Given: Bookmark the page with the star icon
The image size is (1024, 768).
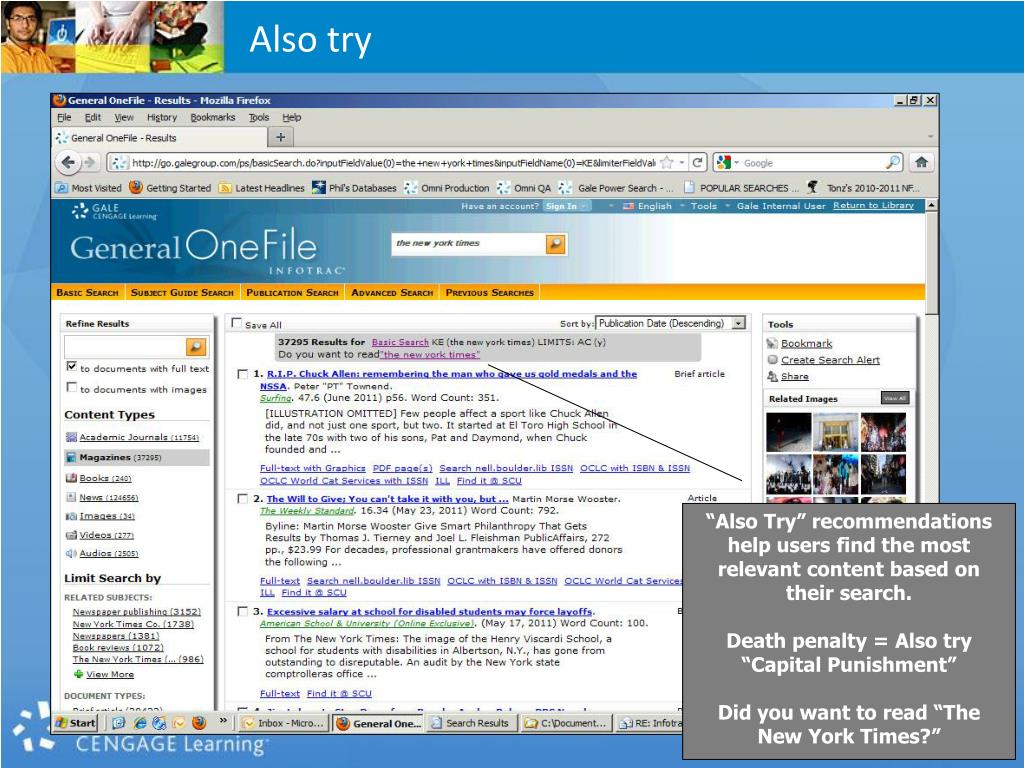Looking at the screenshot, I should [x=667, y=162].
